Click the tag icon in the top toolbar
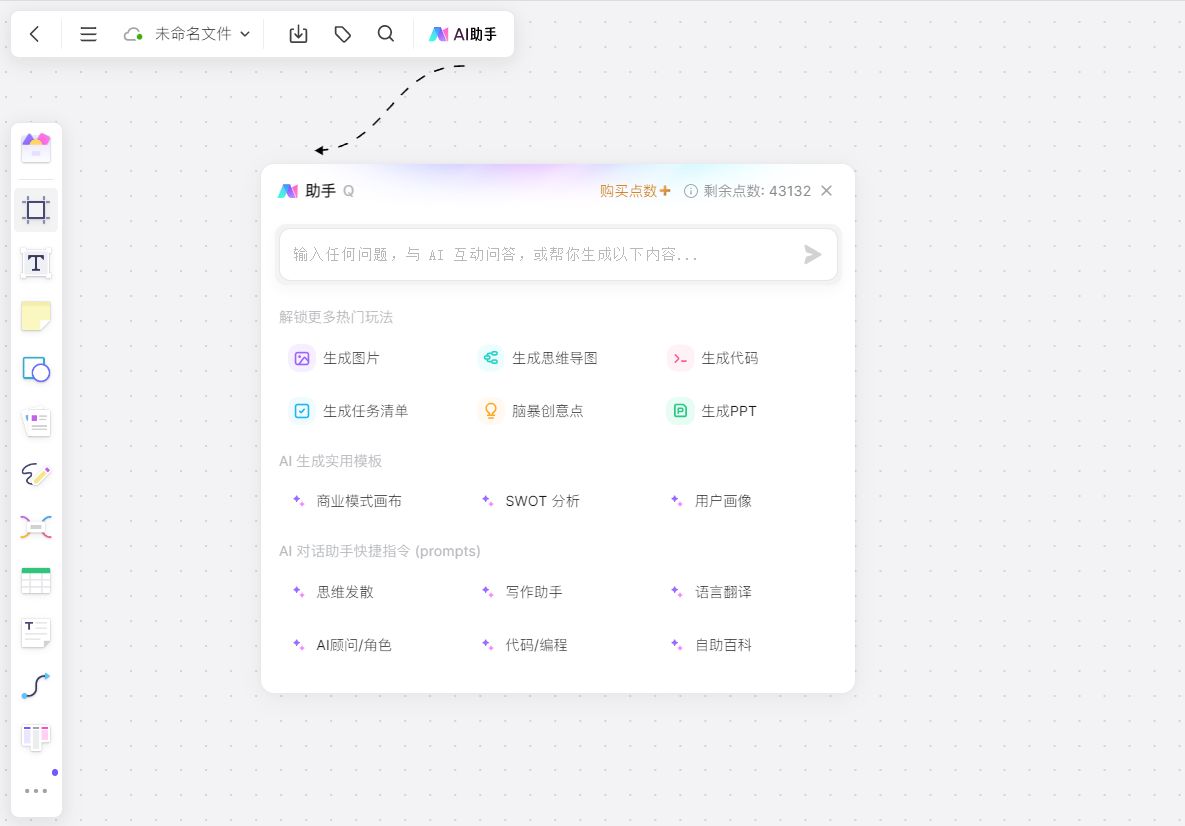 click(x=342, y=33)
